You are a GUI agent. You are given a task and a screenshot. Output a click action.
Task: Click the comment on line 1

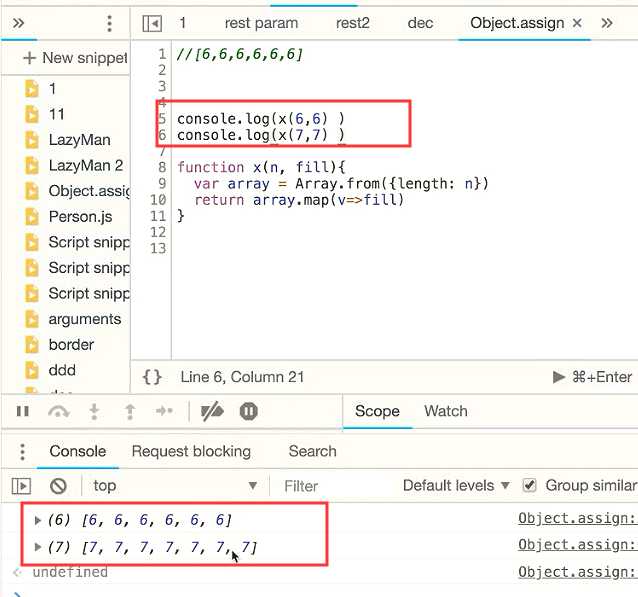pos(240,54)
